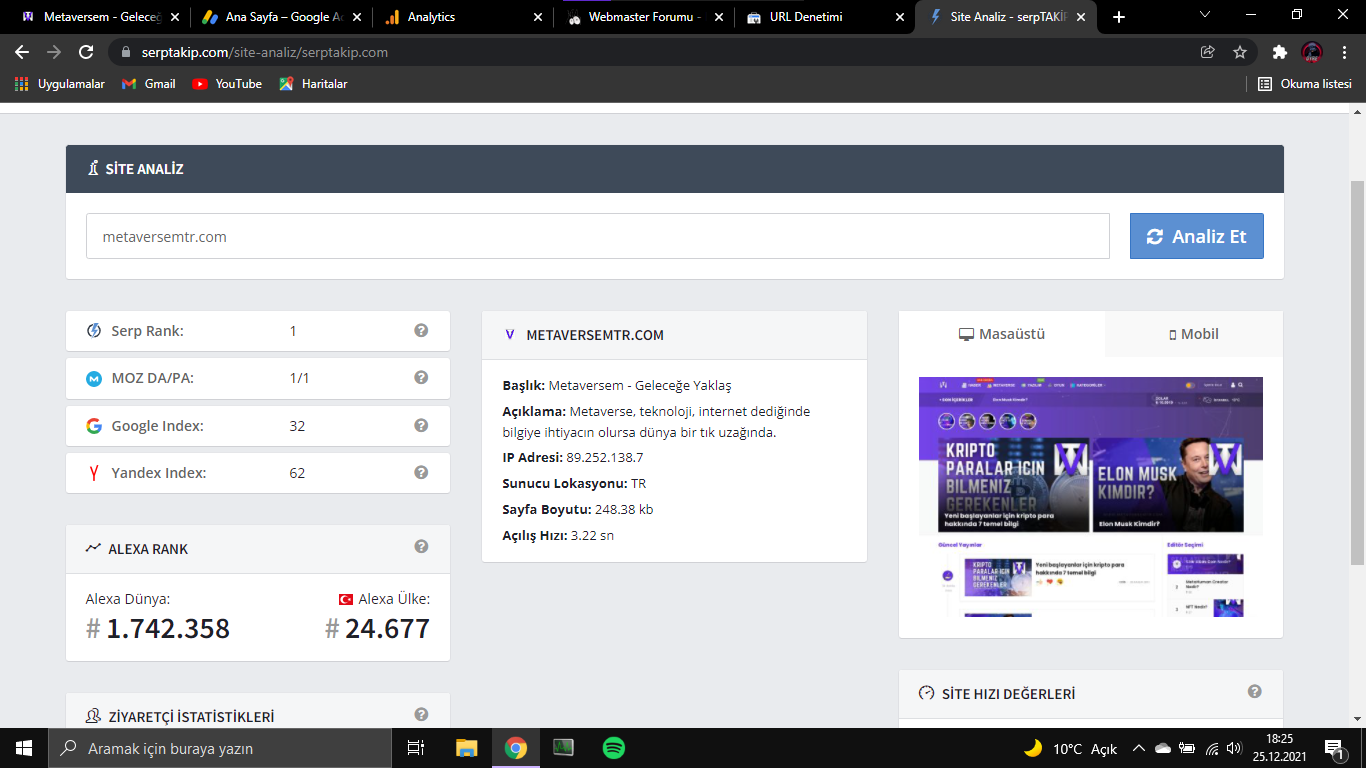Open the Chrome extensions puzzle icon
Image resolution: width=1366 pixels, height=768 pixels.
(x=1280, y=52)
